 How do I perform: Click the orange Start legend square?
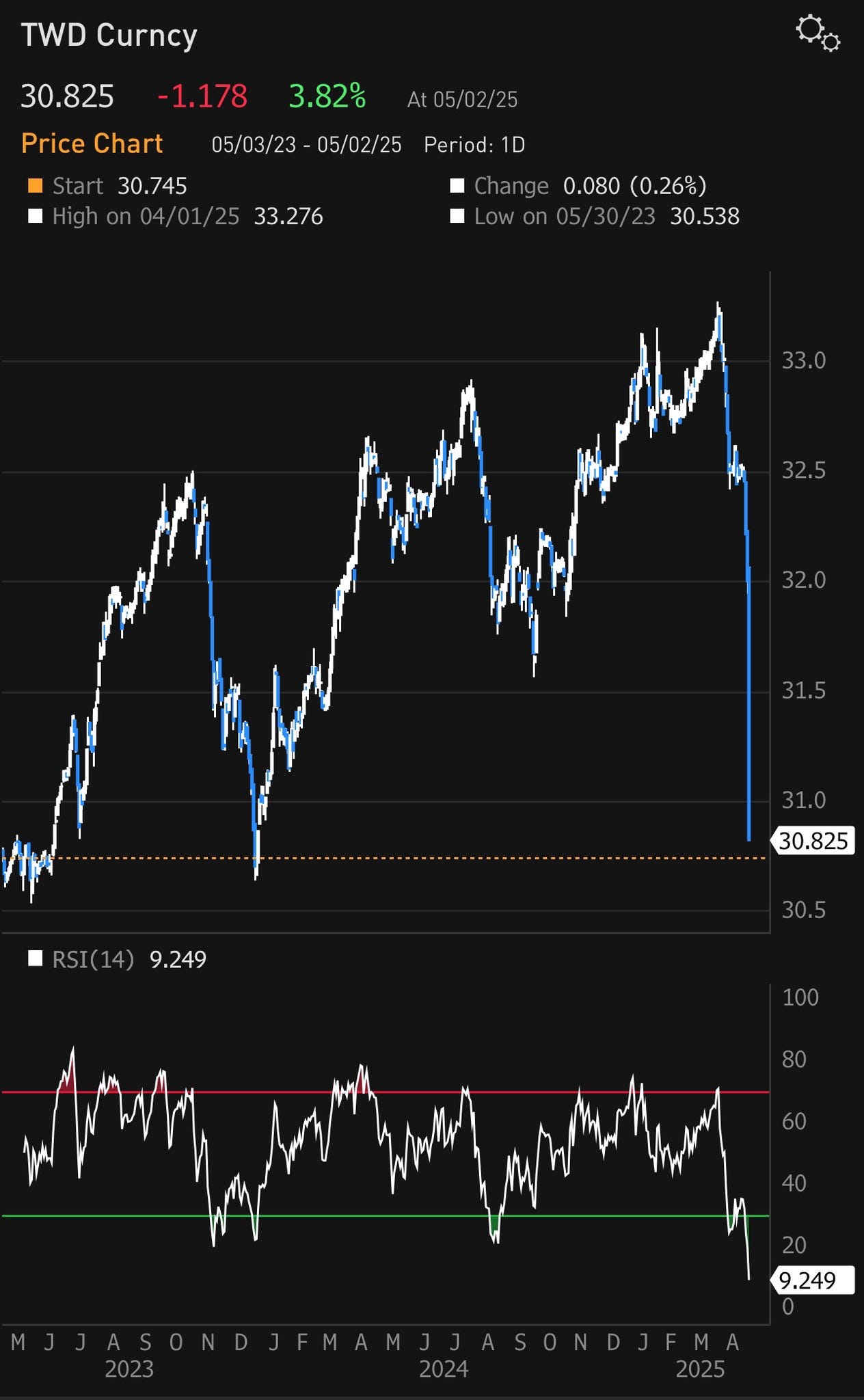(x=35, y=186)
